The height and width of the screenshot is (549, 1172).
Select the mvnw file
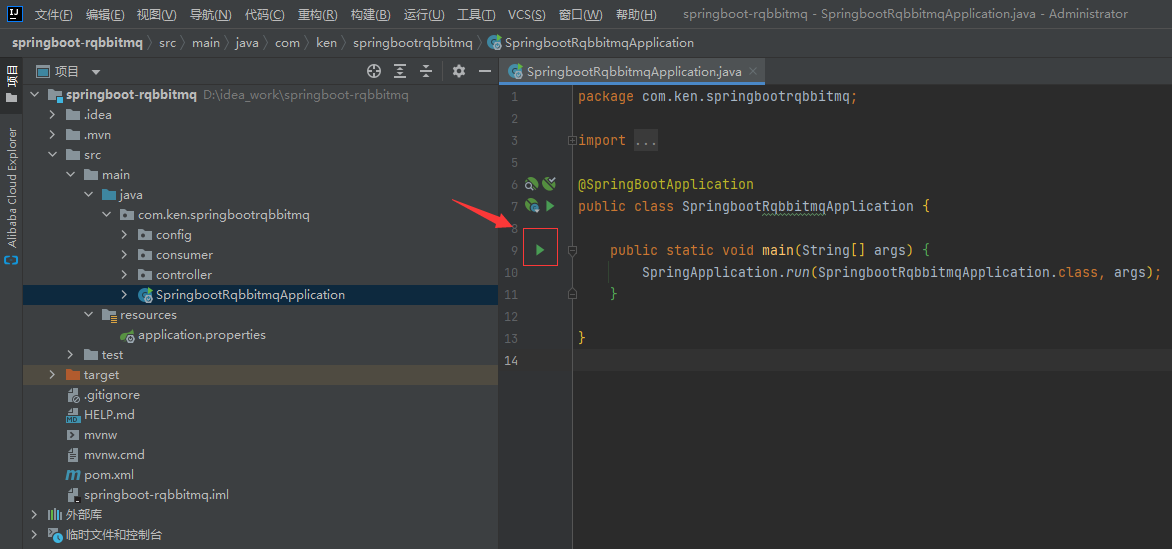(100, 435)
